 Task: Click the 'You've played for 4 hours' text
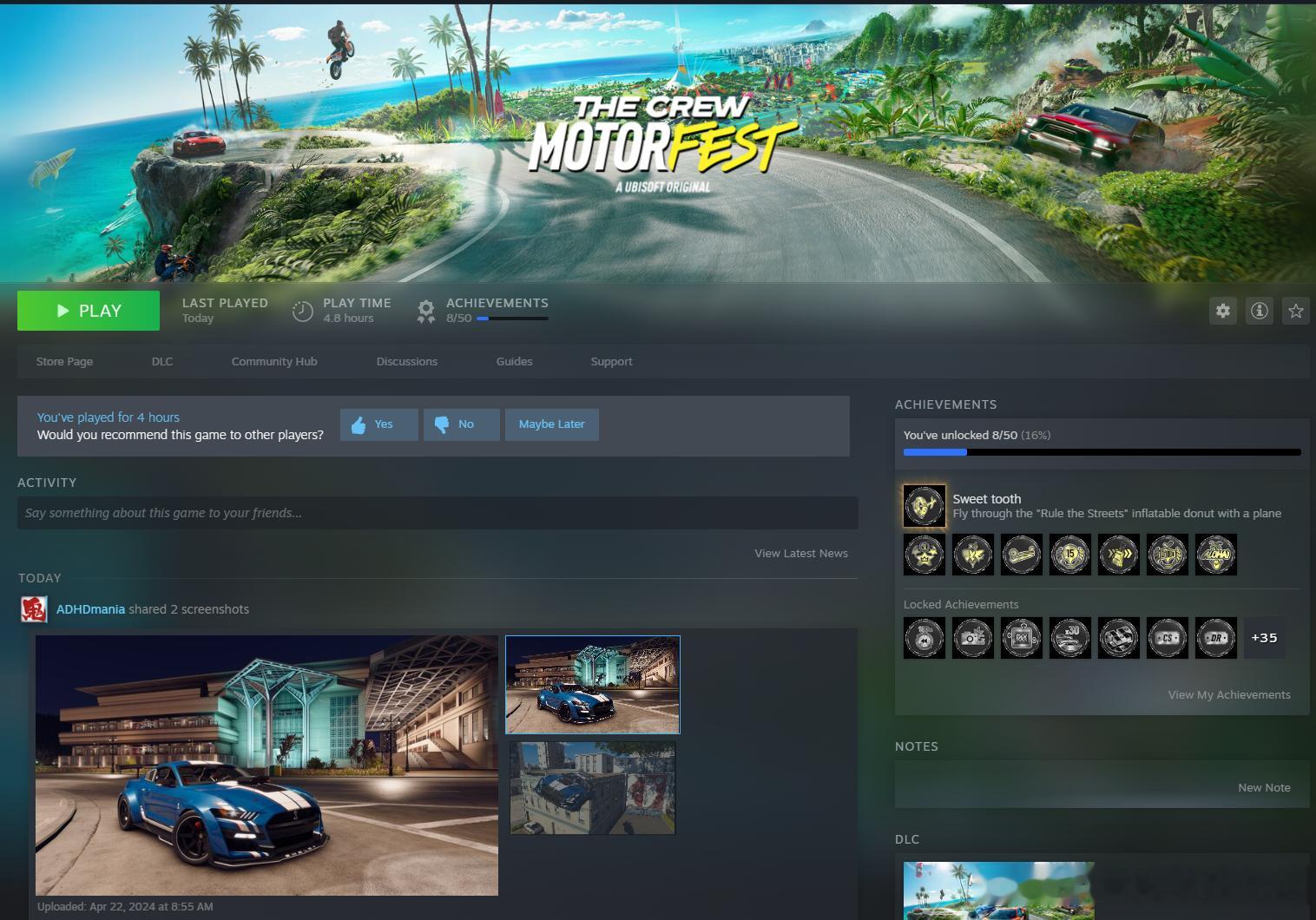click(x=109, y=417)
